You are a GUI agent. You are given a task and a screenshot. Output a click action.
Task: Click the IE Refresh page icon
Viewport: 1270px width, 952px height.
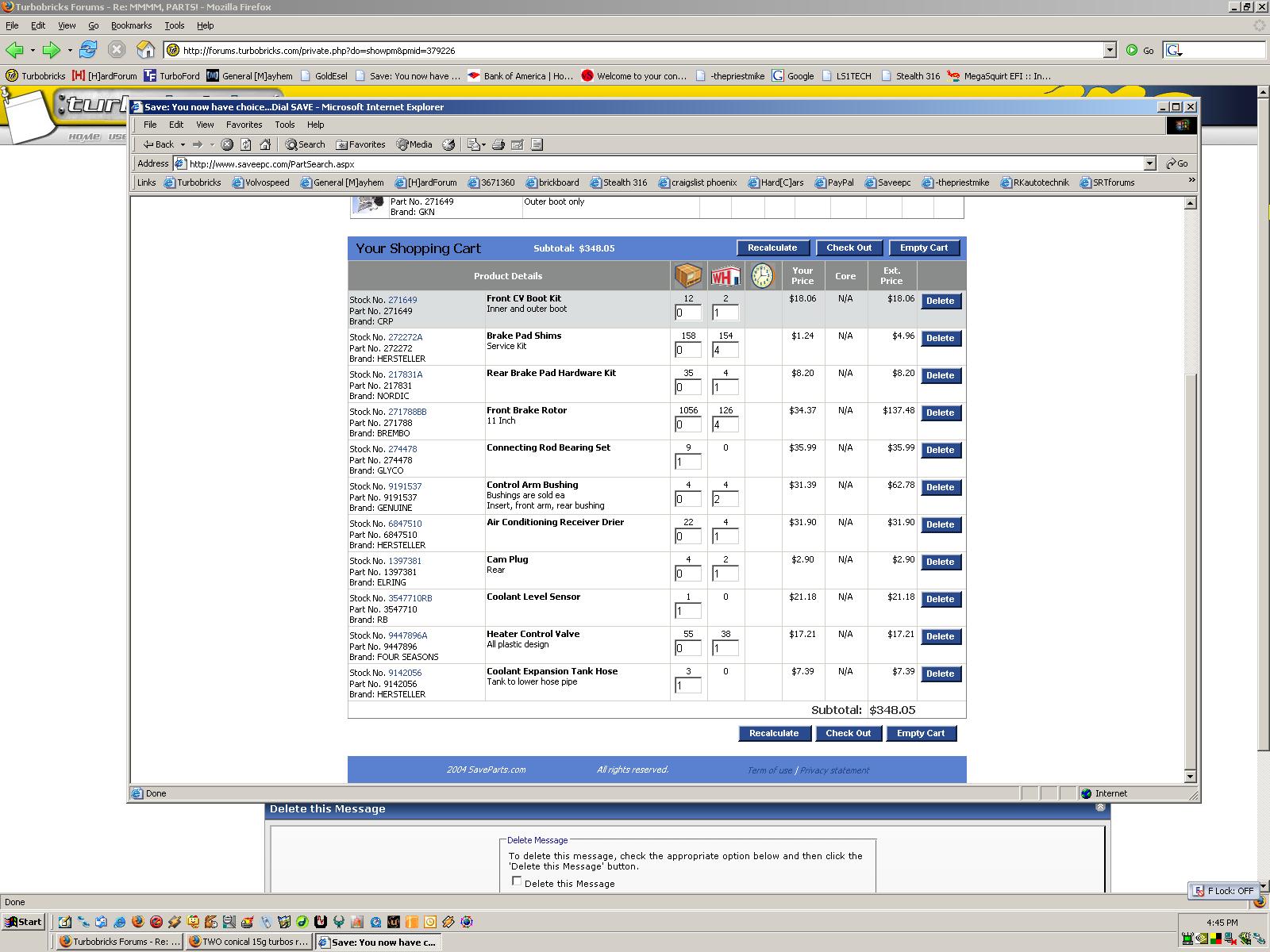click(246, 144)
